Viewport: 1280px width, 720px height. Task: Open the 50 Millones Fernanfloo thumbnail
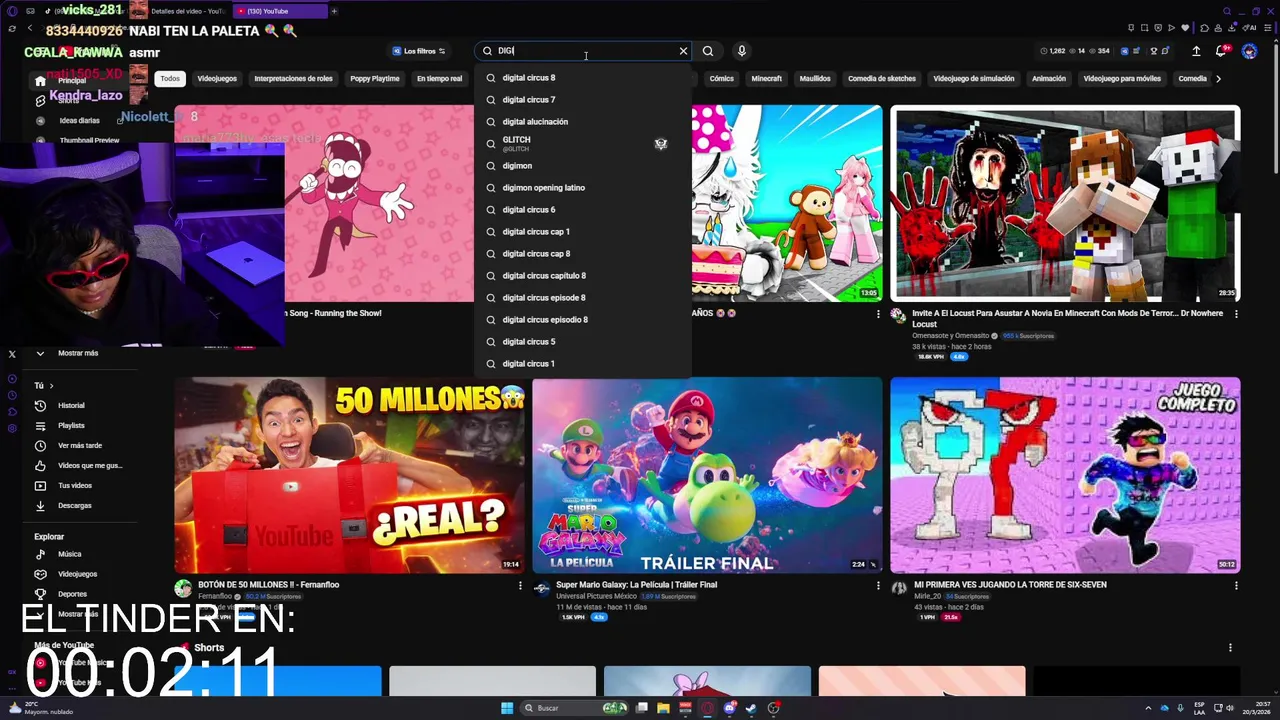[x=350, y=475]
